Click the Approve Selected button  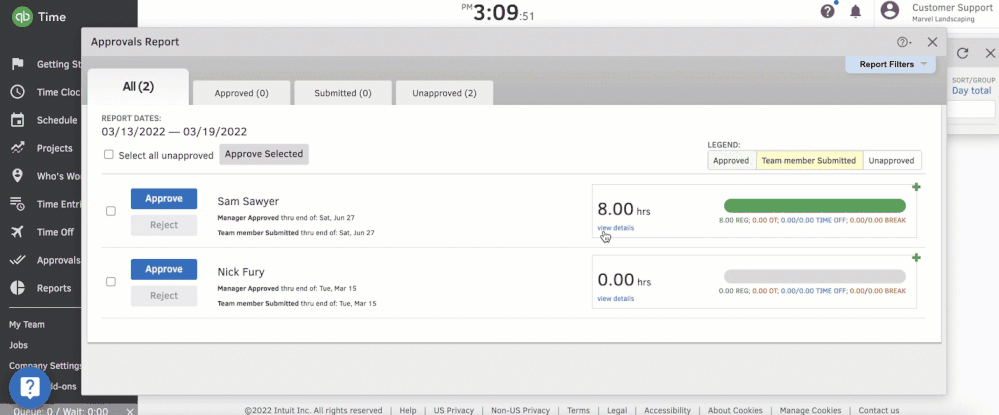coord(264,154)
